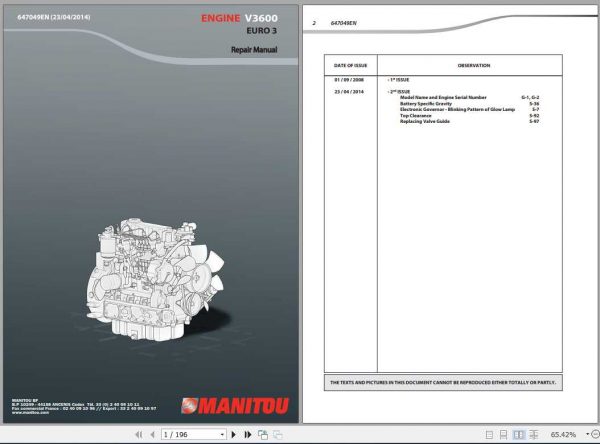This screenshot has height=444, width=600.
Task: Click the next view icon
Action: point(278,434)
